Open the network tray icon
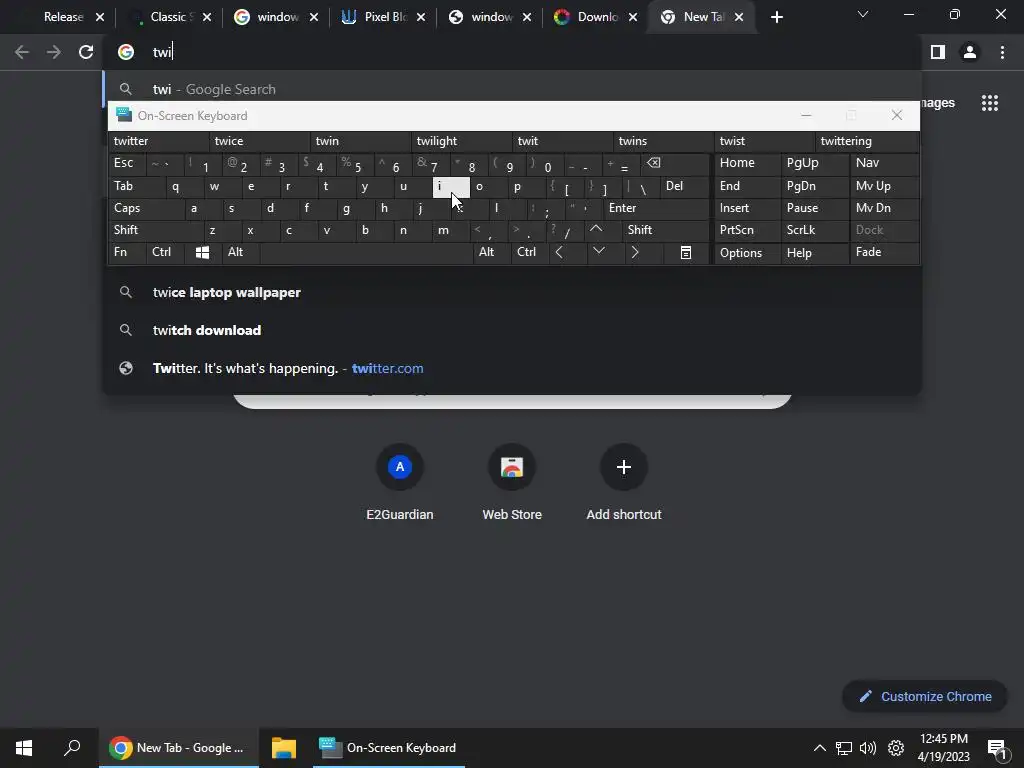Image resolution: width=1024 pixels, height=768 pixels. click(x=844, y=748)
